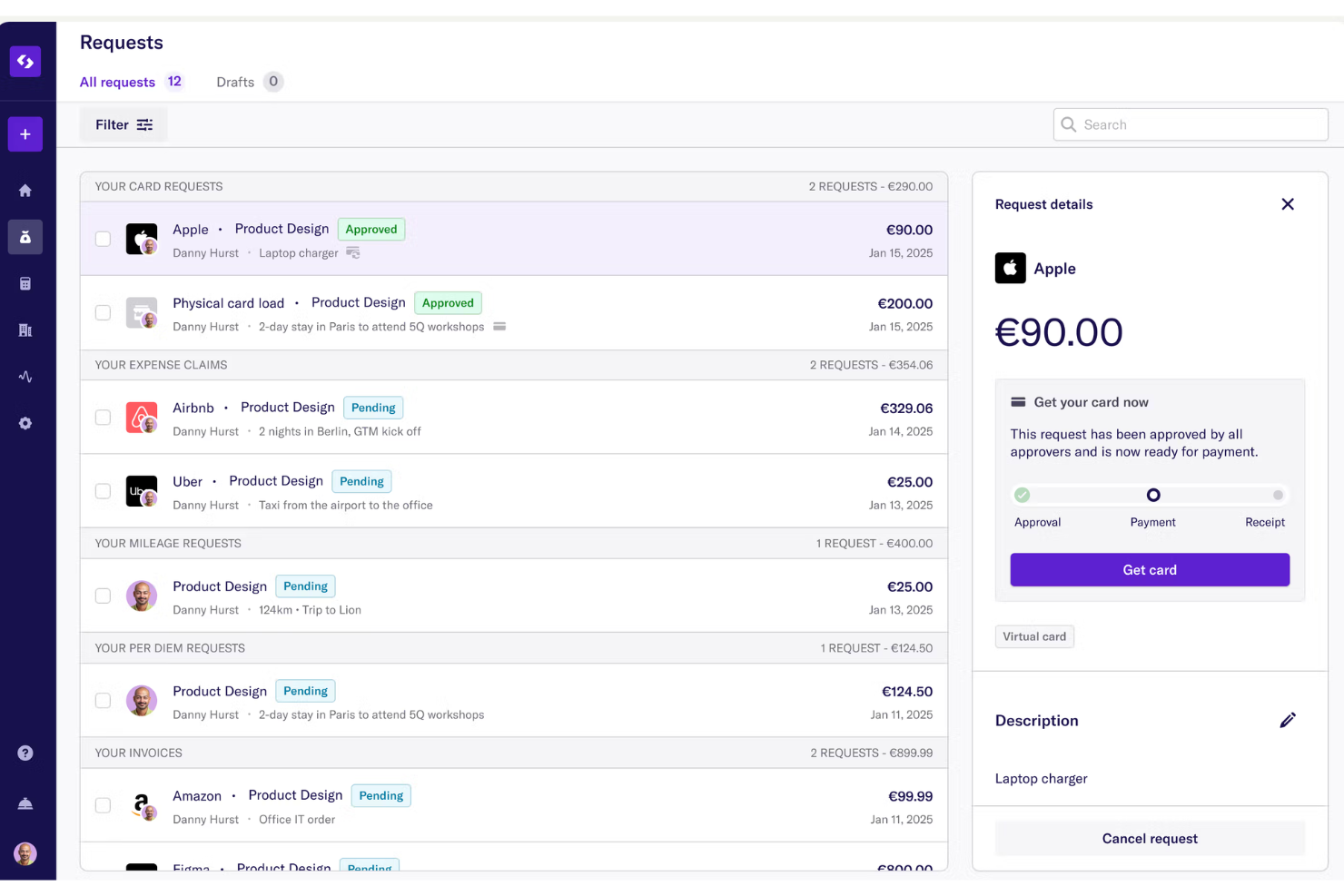The image size is (1344, 896).
Task: Click the Your Mileage Requests section header
Action: pyautogui.click(x=514, y=543)
